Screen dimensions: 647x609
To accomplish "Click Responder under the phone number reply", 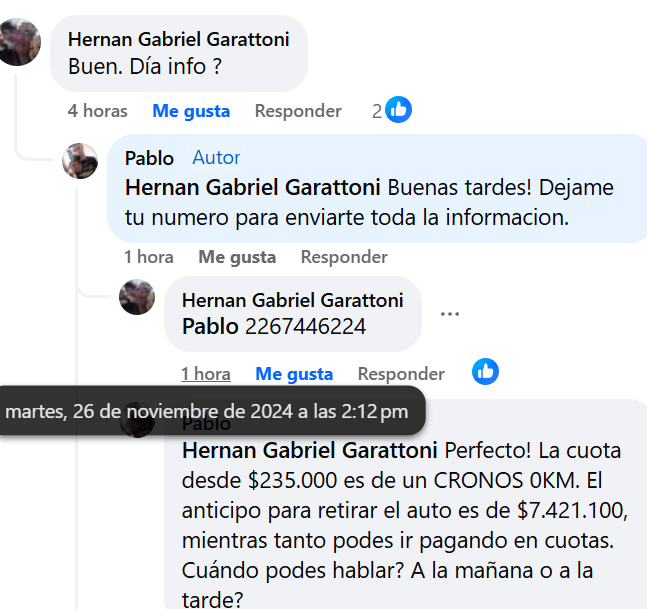I will [401, 374].
